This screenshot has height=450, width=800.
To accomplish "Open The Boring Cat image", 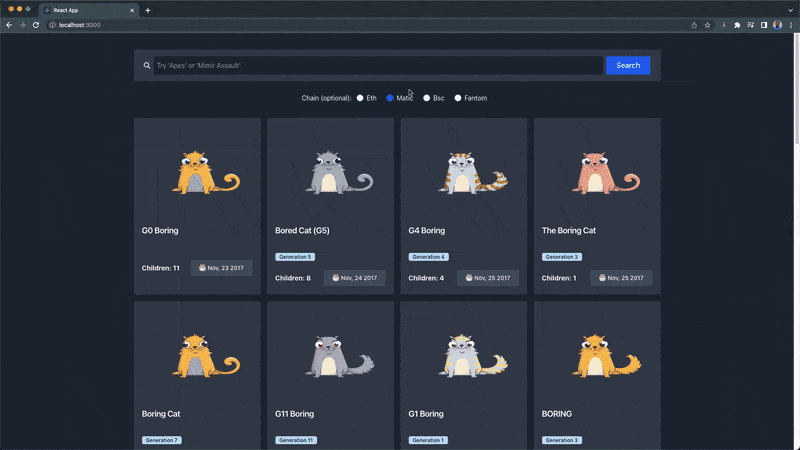I will 606,172.
